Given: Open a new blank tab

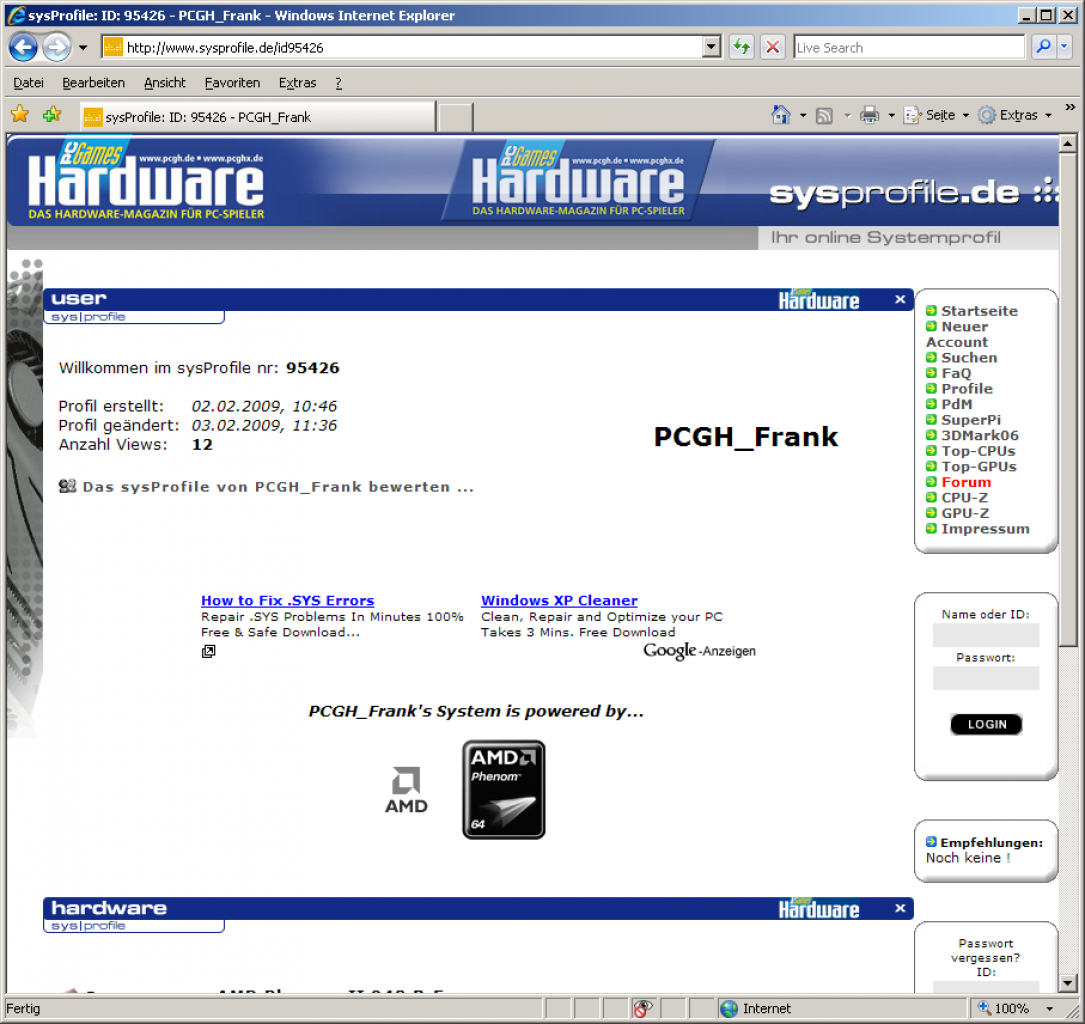Looking at the screenshot, I should tap(455, 117).
